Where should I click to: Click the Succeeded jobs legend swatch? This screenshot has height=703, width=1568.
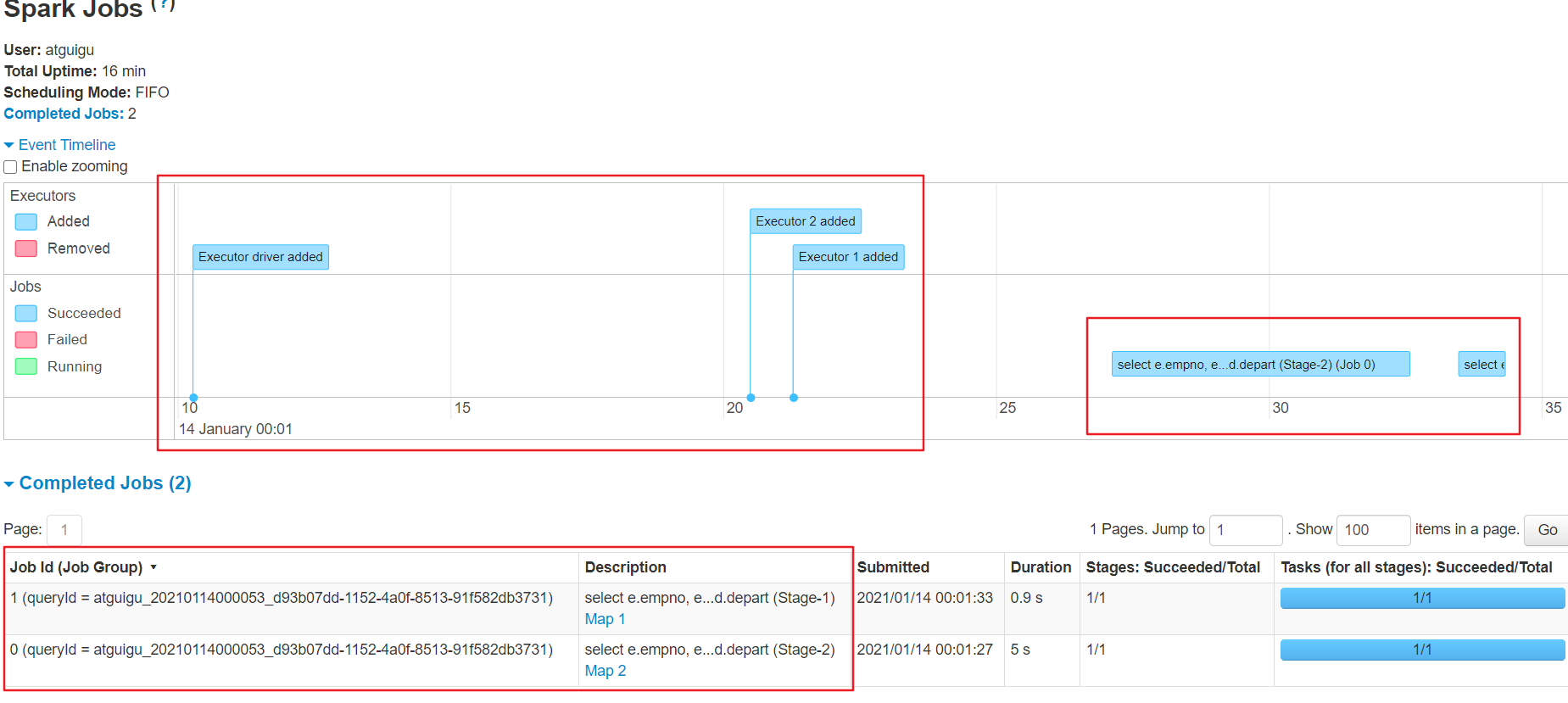click(x=26, y=314)
